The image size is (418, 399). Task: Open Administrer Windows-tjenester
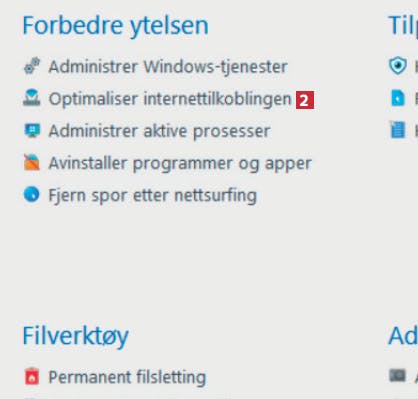(x=168, y=66)
